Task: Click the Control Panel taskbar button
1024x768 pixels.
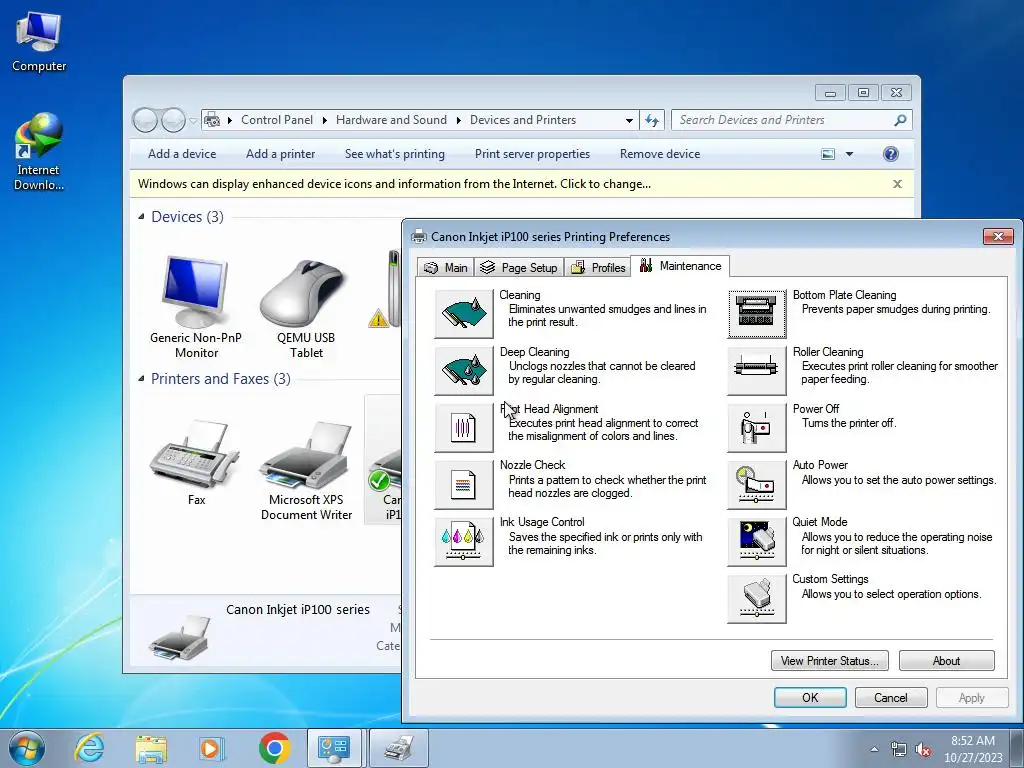Action: (334, 748)
